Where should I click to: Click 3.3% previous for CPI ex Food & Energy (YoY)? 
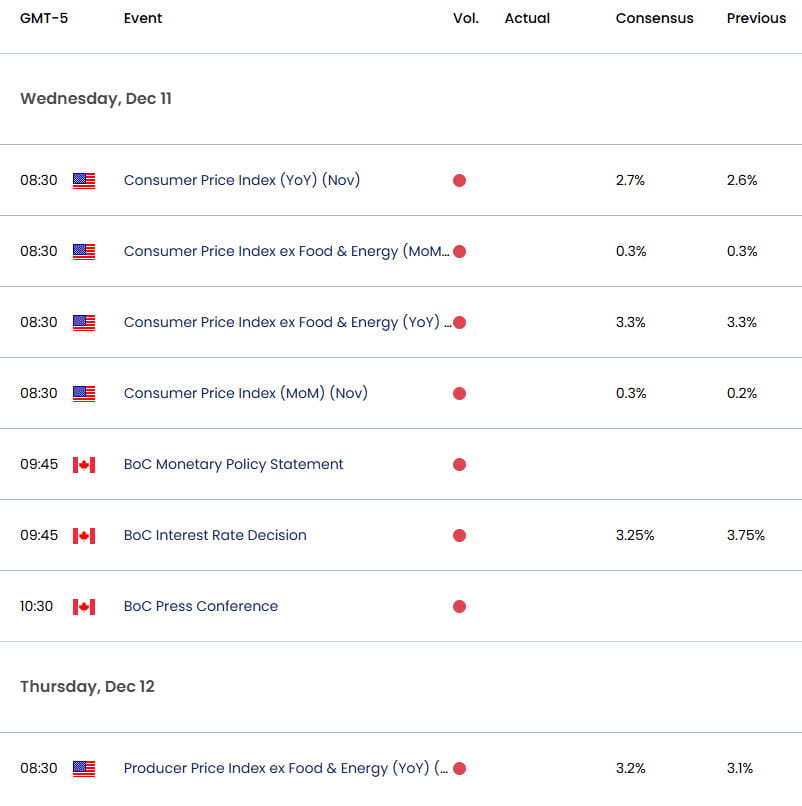(742, 322)
